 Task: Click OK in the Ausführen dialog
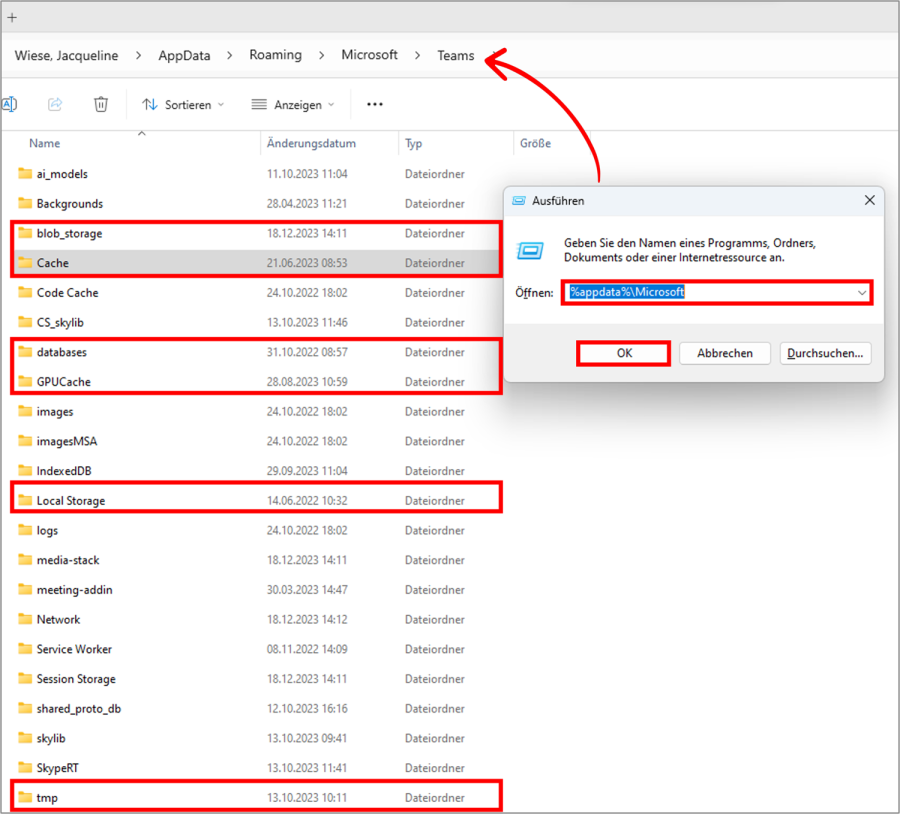click(x=623, y=353)
